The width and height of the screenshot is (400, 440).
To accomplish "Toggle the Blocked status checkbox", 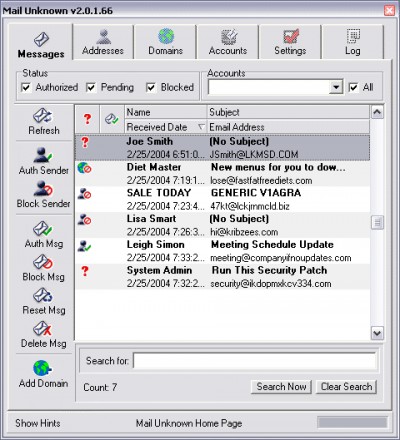I will (151, 88).
